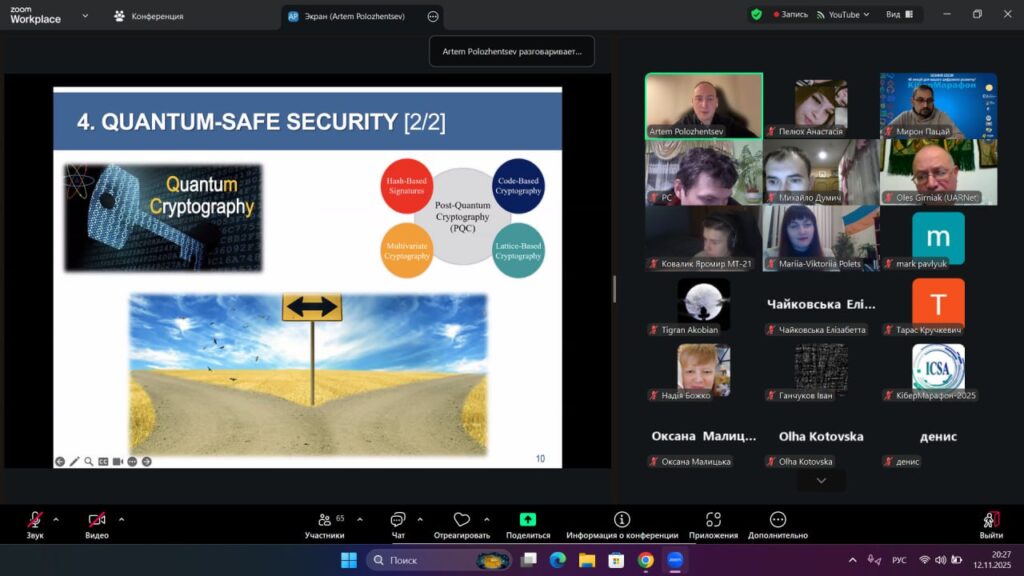1024x576 pixels.
Task: Open the Apps (Приложения) icon
Action: click(x=713, y=520)
